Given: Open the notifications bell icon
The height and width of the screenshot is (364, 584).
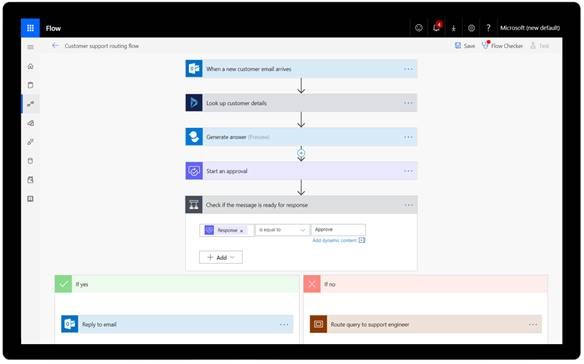Looking at the screenshot, I should pos(437,28).
